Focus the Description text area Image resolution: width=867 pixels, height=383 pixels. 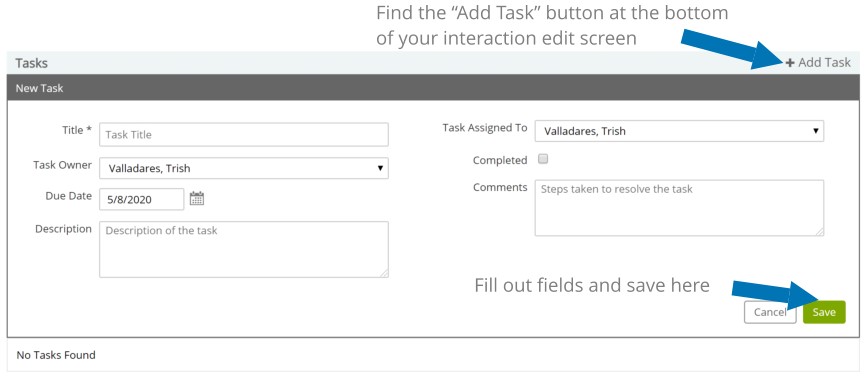tap(244, 249)
